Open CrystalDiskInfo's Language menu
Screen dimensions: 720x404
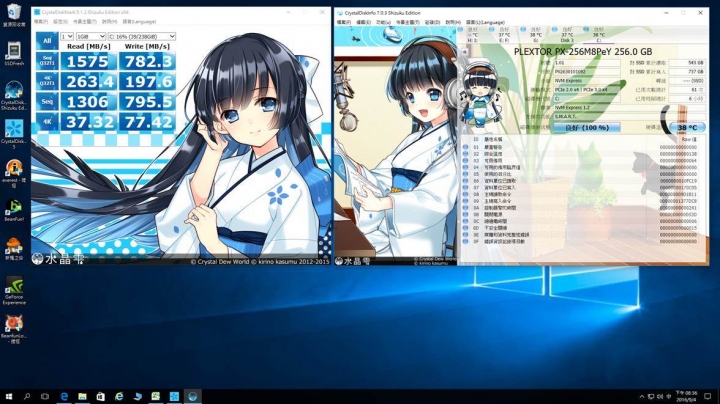tap(485, 22)
